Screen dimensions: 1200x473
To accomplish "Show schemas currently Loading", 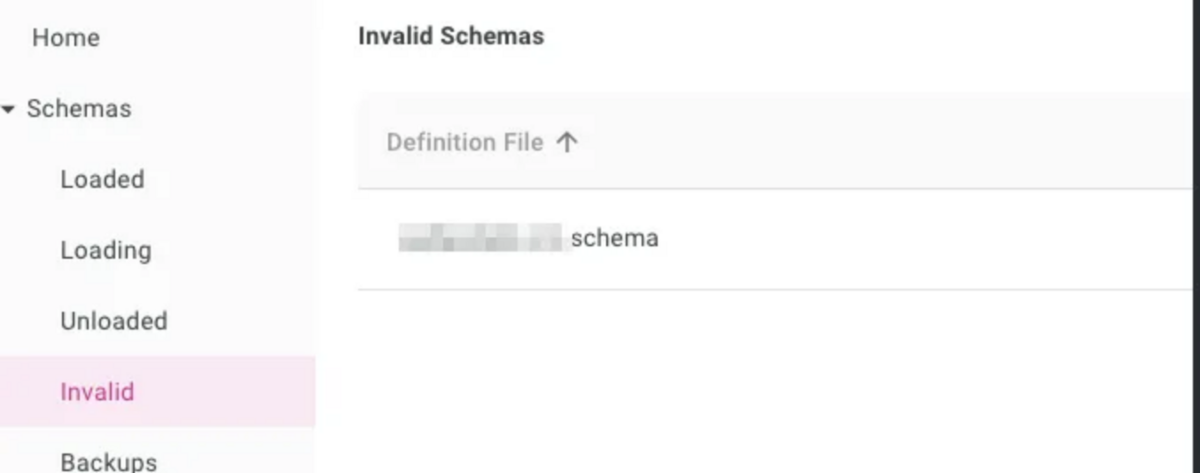I will [x=105, y=250].
